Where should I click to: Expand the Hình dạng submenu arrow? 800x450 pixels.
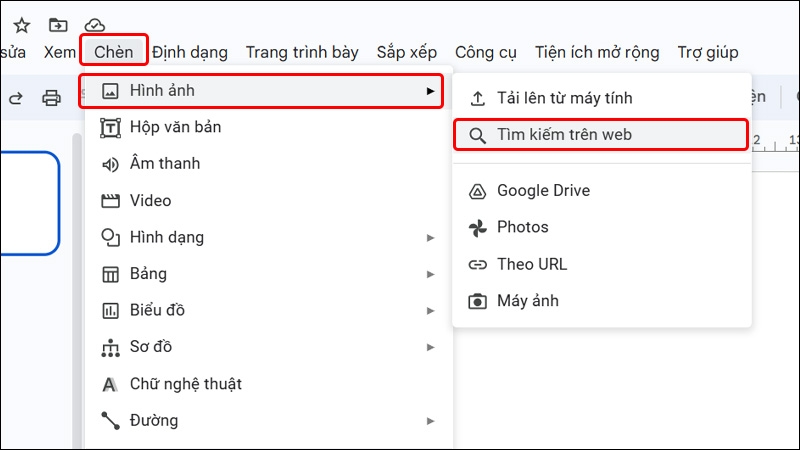click(x=431, y=238)
